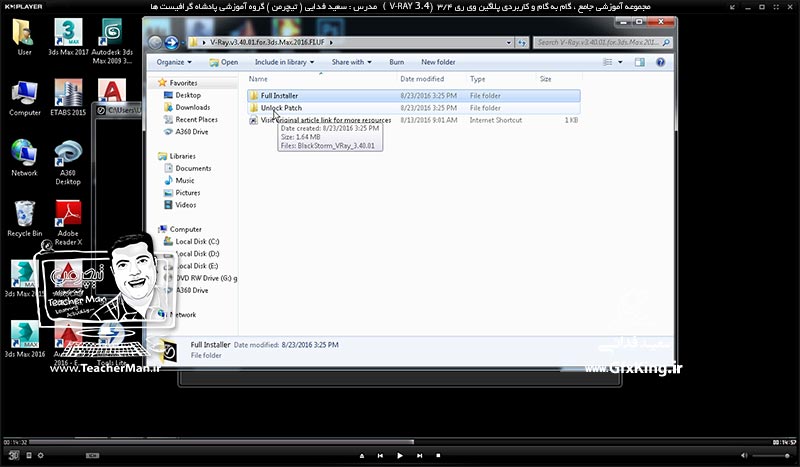This screenshot has height=467, width=800.
Task: Click the Burn toolbar button
Action: (396, 62)
